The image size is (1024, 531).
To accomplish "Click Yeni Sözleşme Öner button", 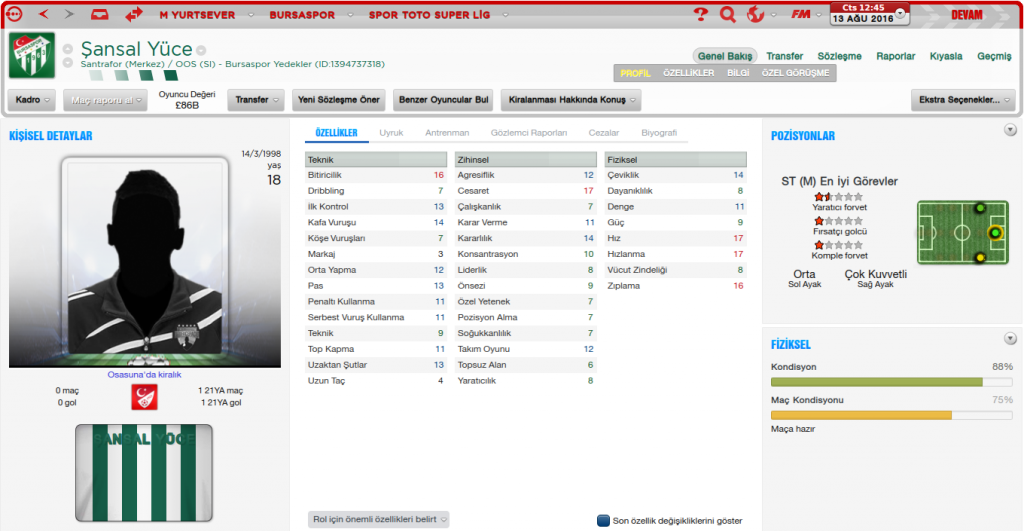I will [338, 100].
